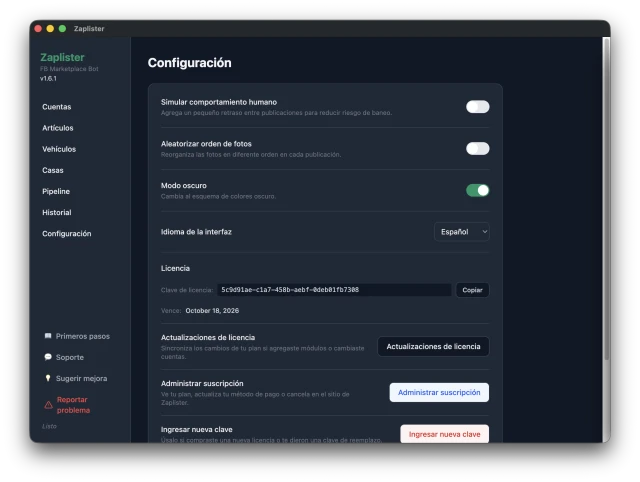640x482 pixels.
Task: Open the Primeros pasos link
Action: [83, 336]
